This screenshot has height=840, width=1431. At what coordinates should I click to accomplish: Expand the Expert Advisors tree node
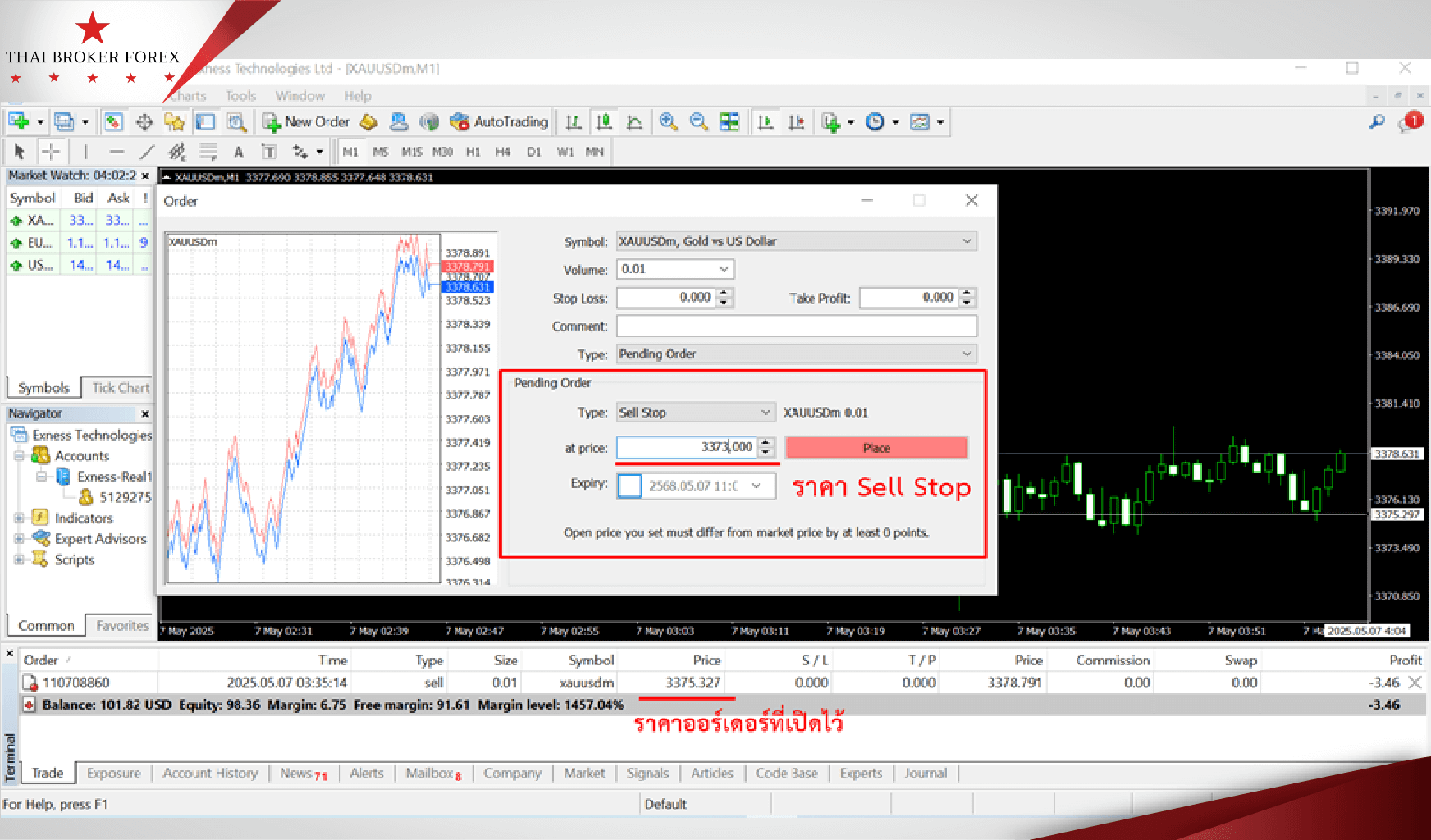click(19, 539)
